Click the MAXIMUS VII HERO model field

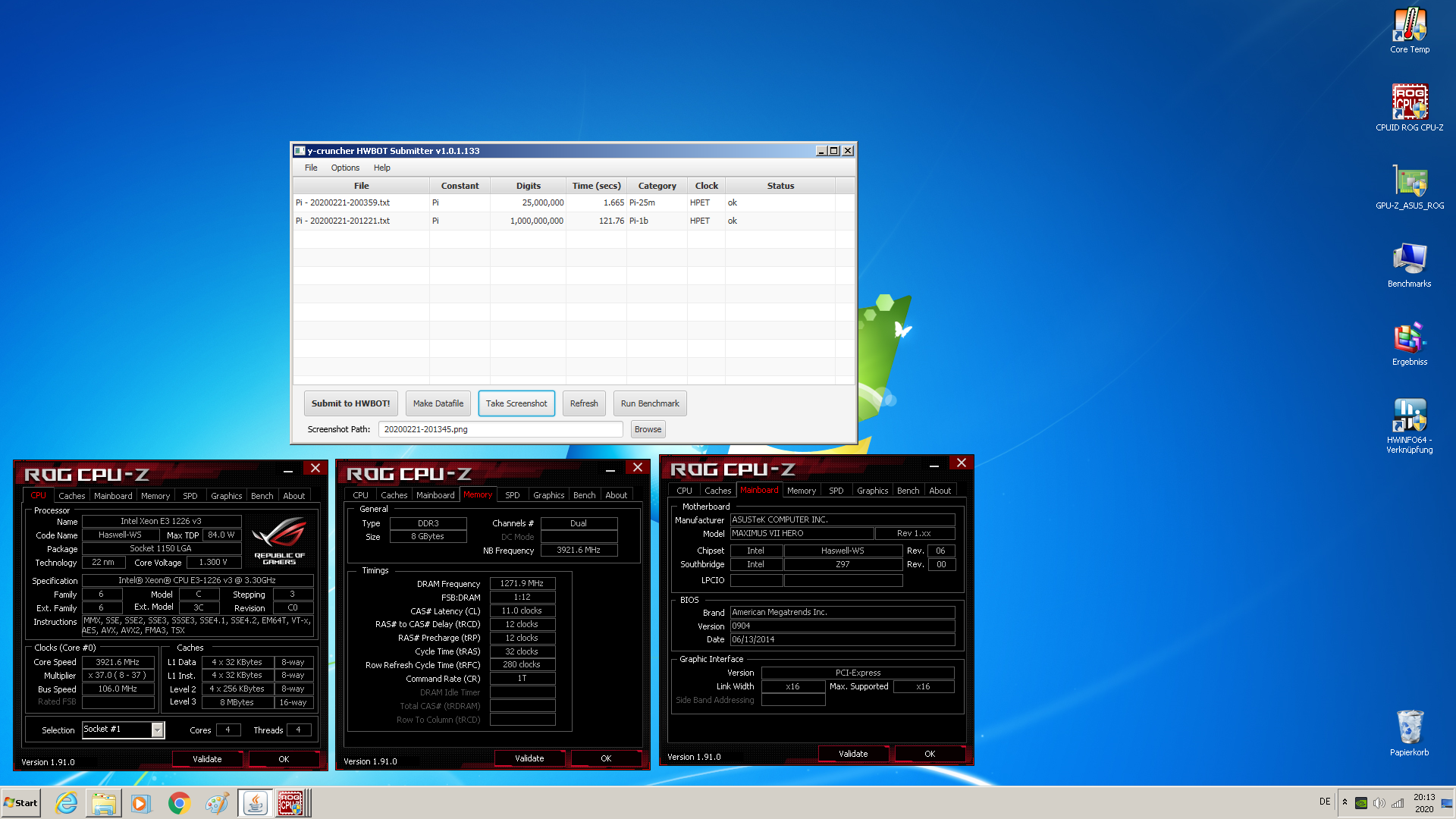click(x=802, y=533)
